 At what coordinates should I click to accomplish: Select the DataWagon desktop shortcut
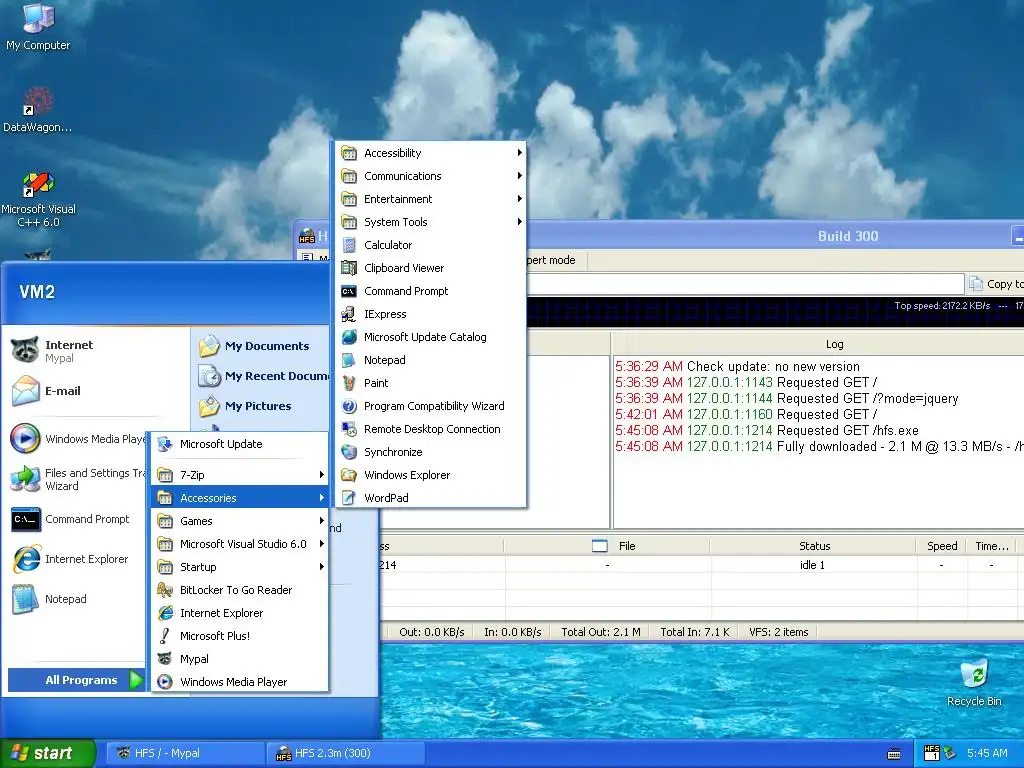[37, 110]
